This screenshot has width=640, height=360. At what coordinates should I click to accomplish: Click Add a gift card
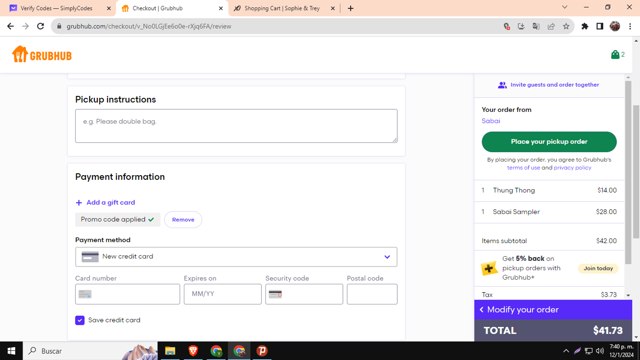(105, 202)
